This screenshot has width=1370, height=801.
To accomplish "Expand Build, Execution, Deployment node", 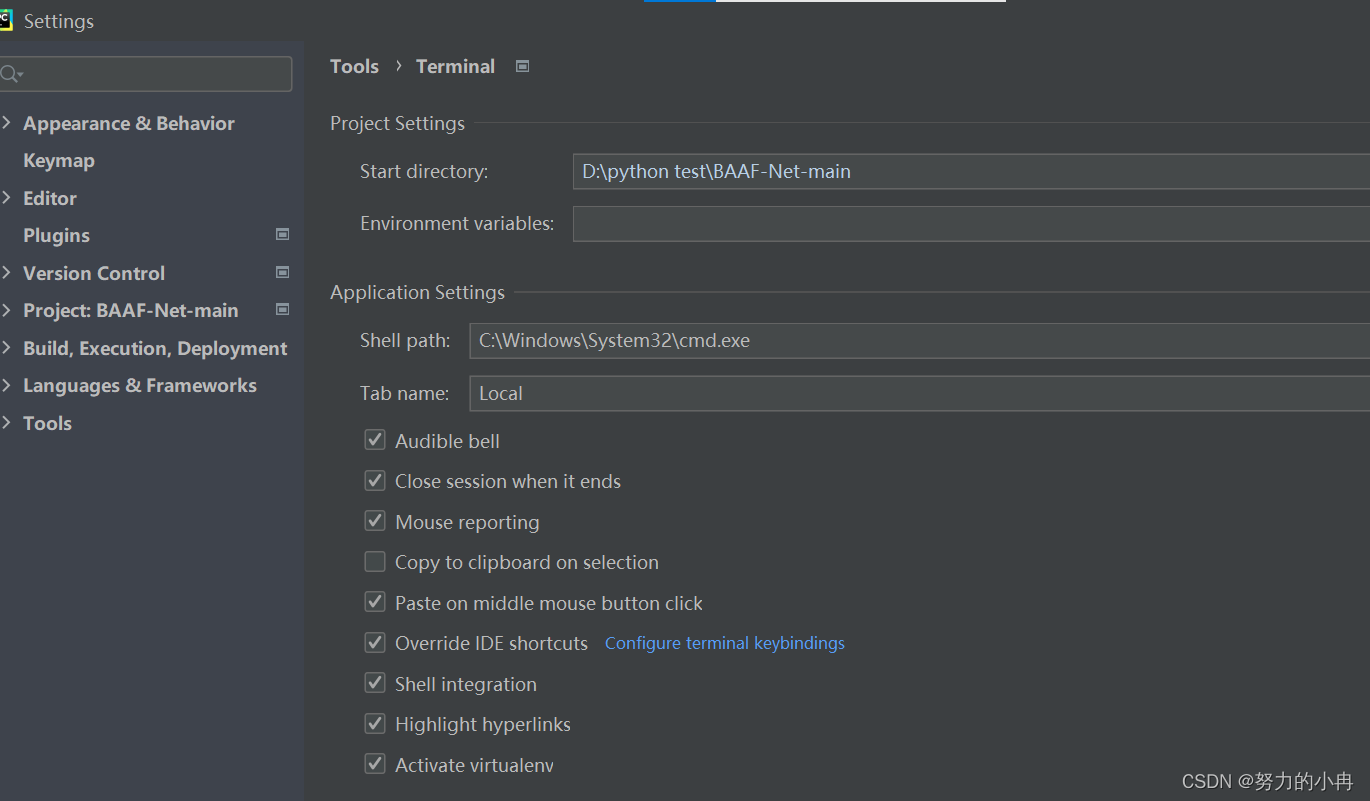I will pyautogui.click(x=7, y=348).
